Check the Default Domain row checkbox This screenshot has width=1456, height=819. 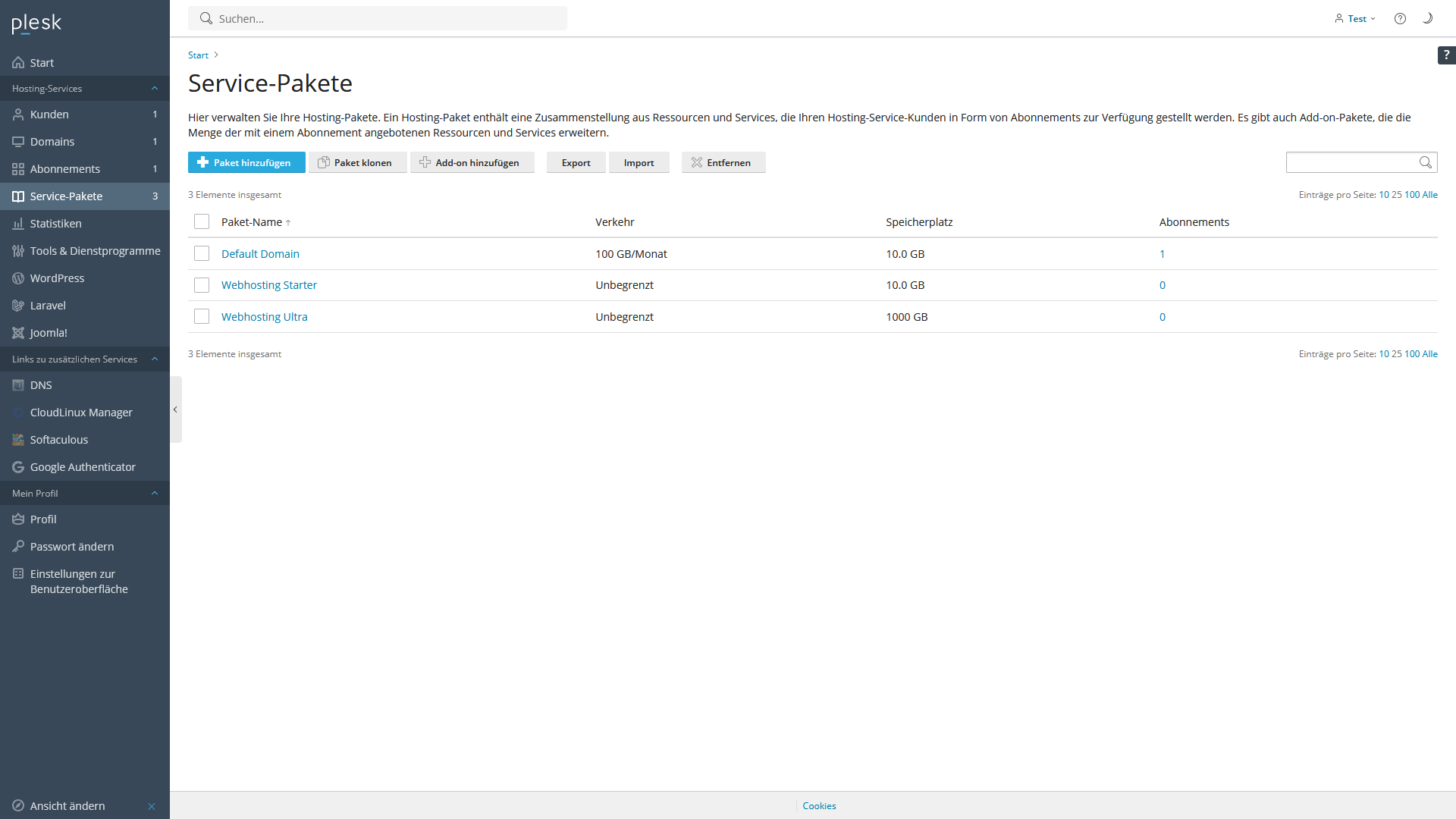pos(202,253)
